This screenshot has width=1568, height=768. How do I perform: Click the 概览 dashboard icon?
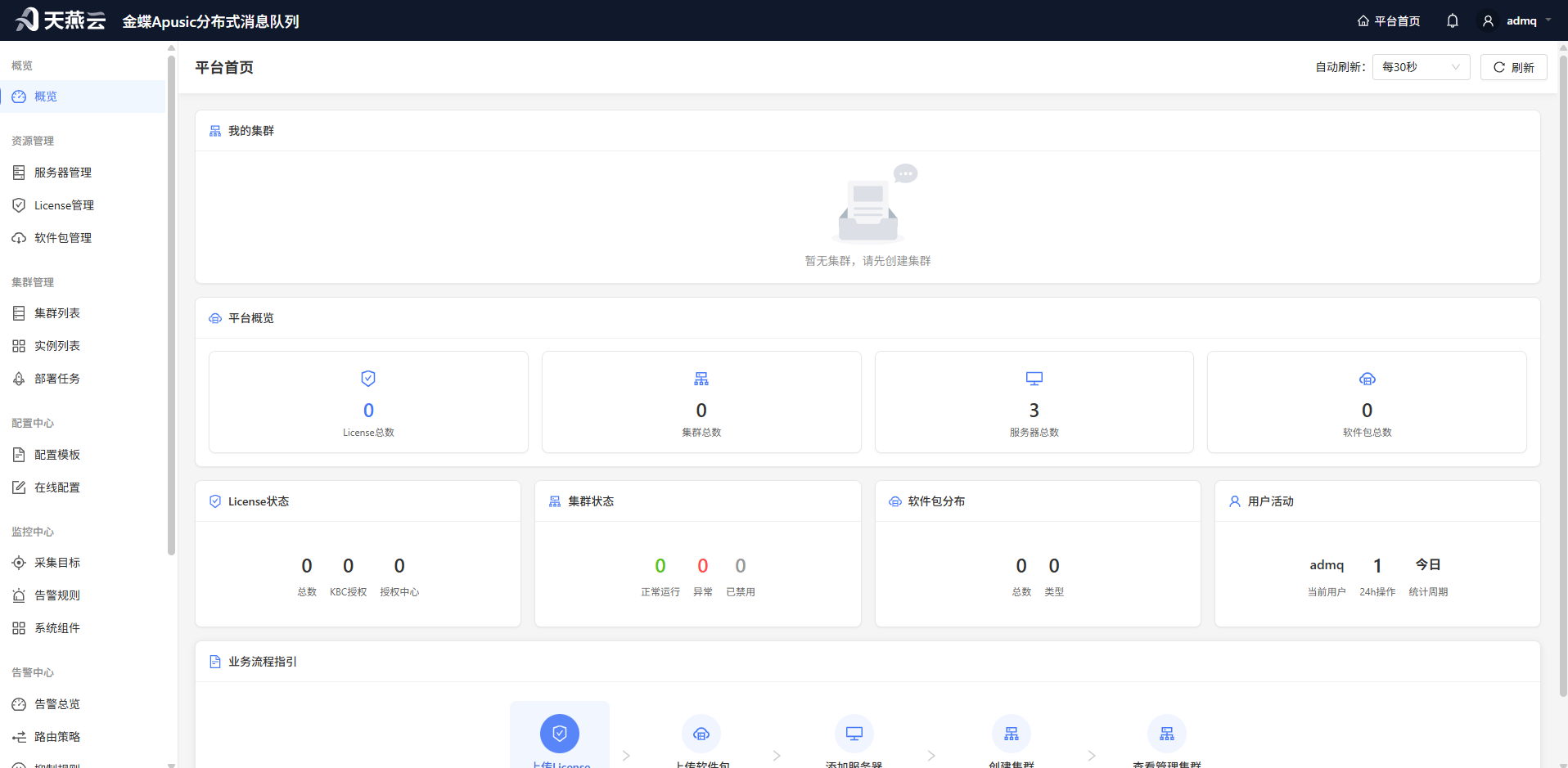19,97
